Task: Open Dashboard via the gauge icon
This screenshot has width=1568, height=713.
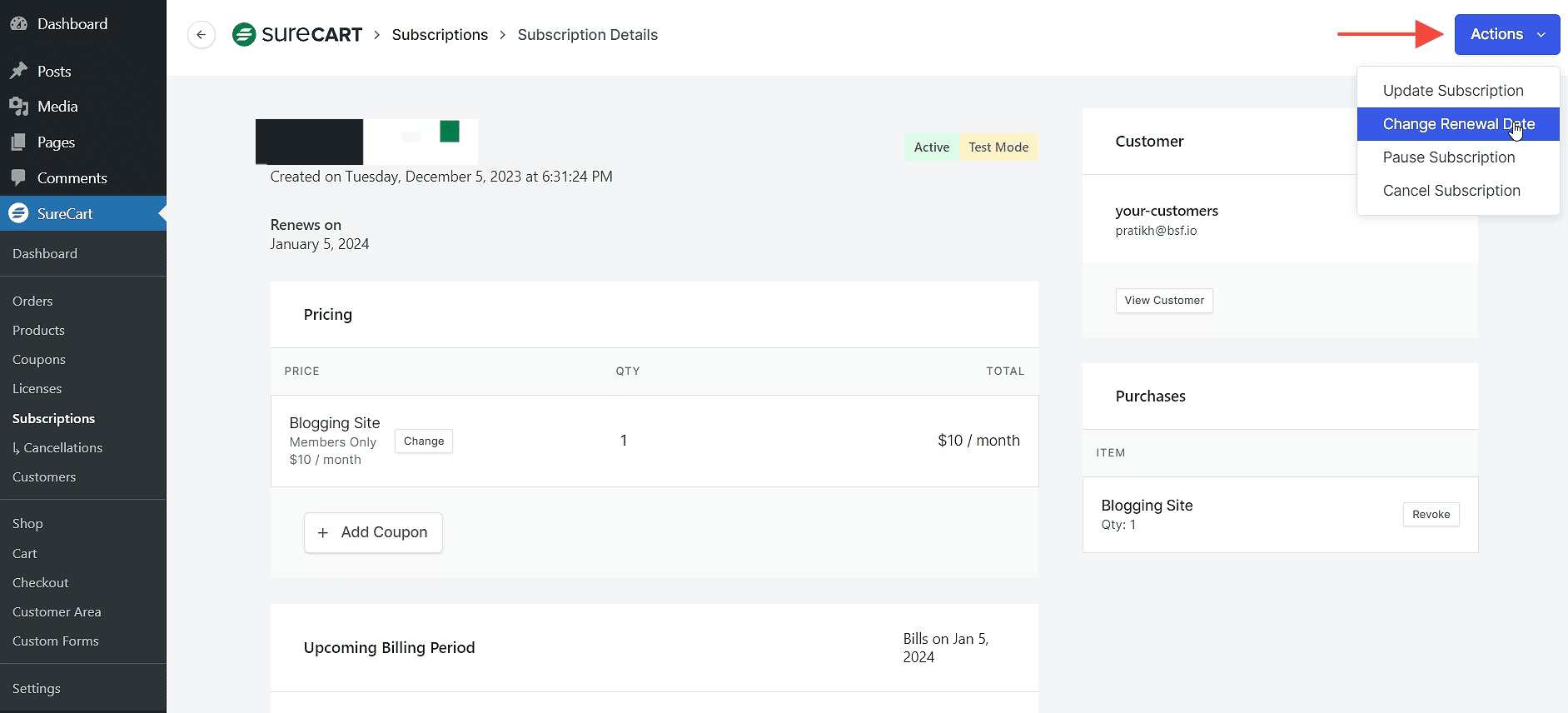Action: click(x=18, y=24)
